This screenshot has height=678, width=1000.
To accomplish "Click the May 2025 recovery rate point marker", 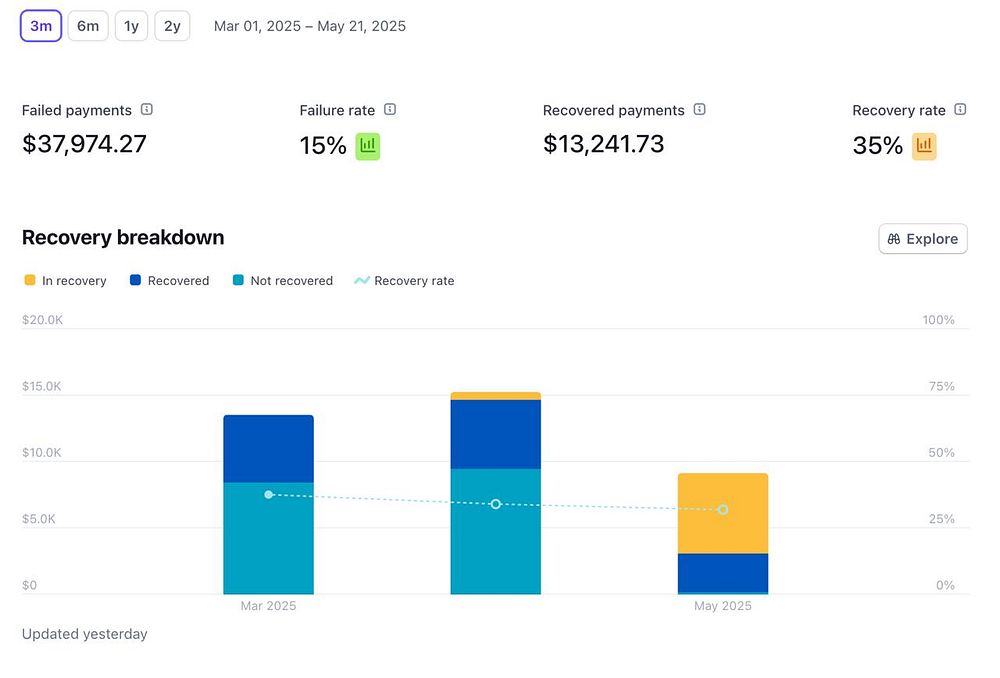I will click(x=723, y=510).
